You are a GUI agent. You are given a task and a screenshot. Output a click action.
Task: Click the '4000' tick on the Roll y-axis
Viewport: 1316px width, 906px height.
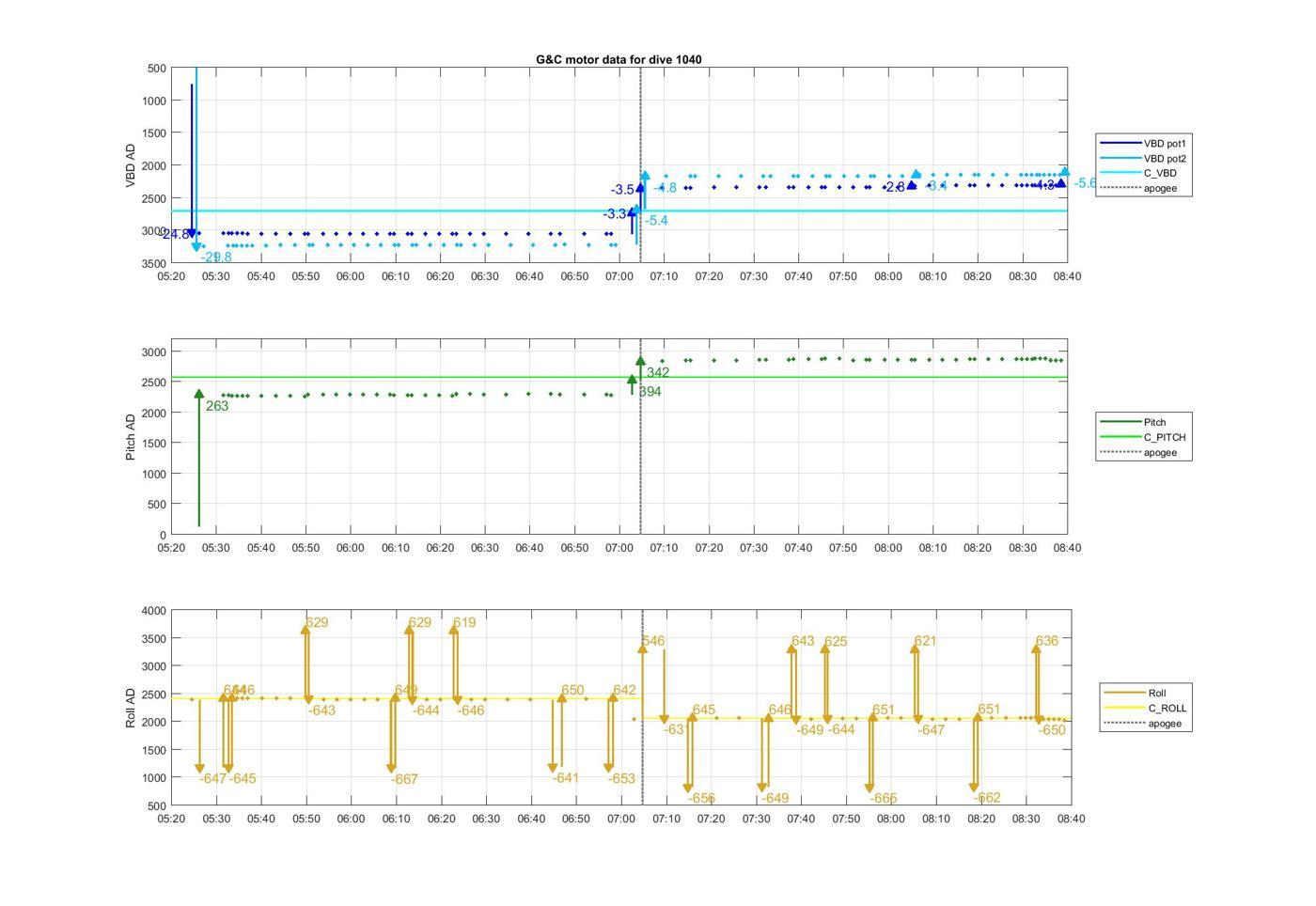(x=154, y=611)
